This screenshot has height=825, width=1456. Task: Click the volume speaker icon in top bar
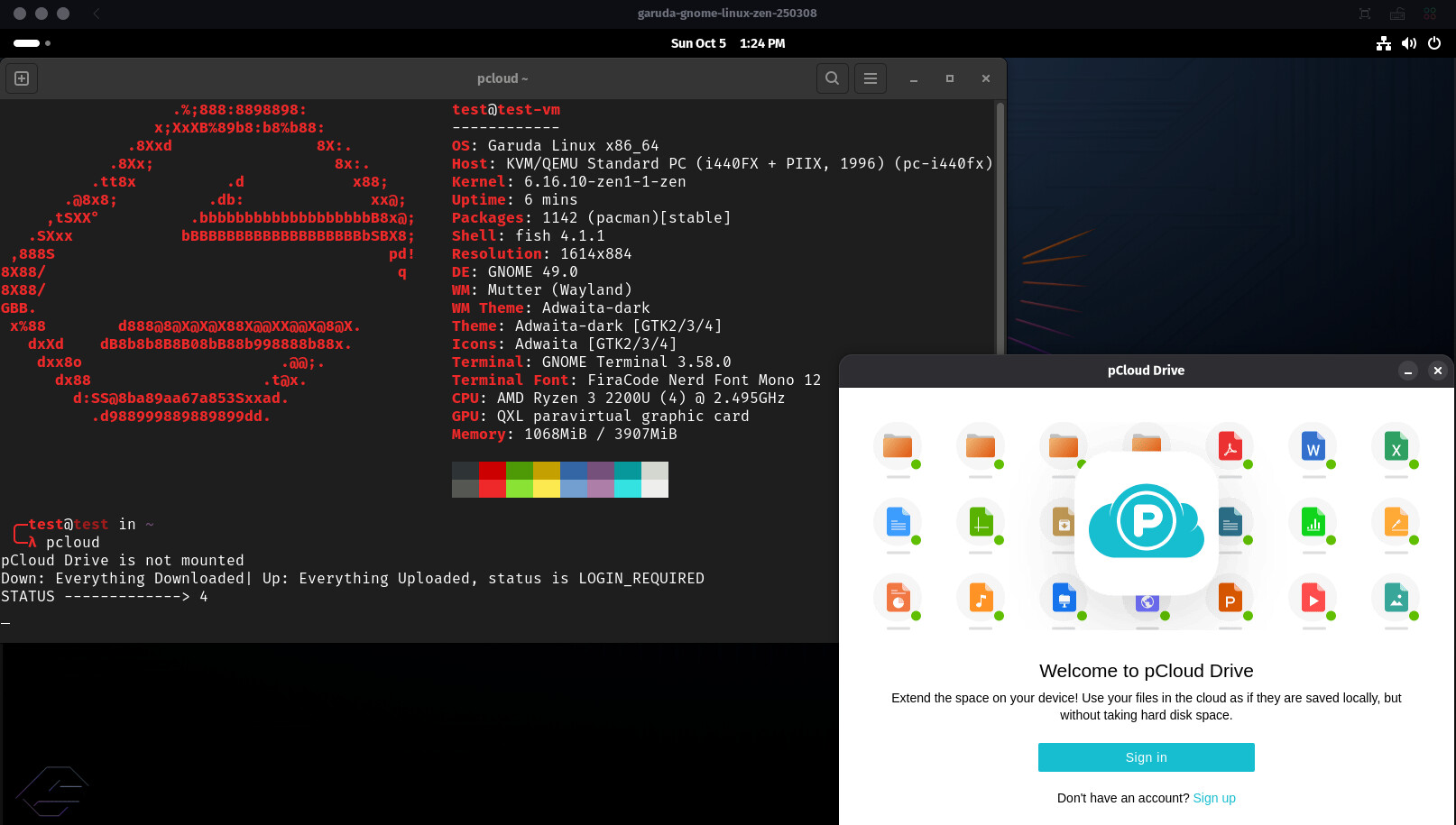point(1408,43)
